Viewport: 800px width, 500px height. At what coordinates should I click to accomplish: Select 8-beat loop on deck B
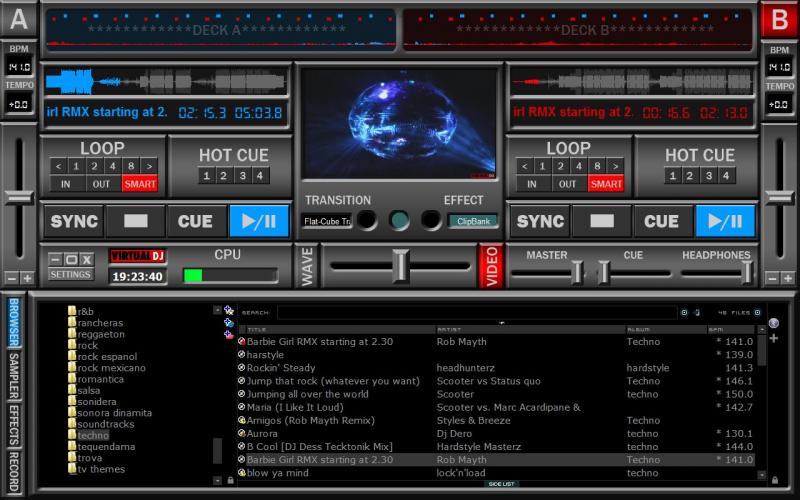tap(597, 166)
